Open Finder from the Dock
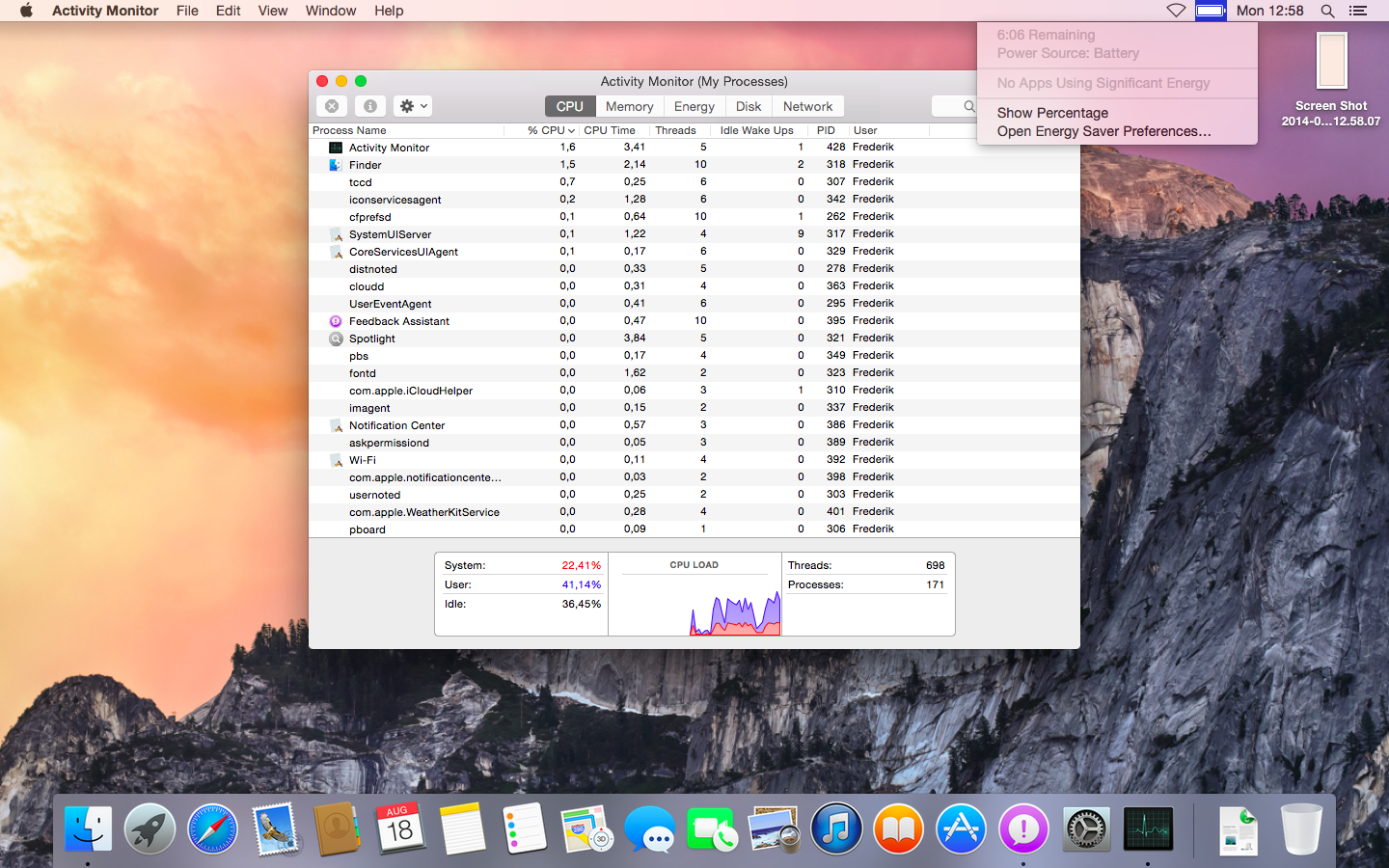The height and width of the screenshot is (868, 1389). [x=88, y=829]
